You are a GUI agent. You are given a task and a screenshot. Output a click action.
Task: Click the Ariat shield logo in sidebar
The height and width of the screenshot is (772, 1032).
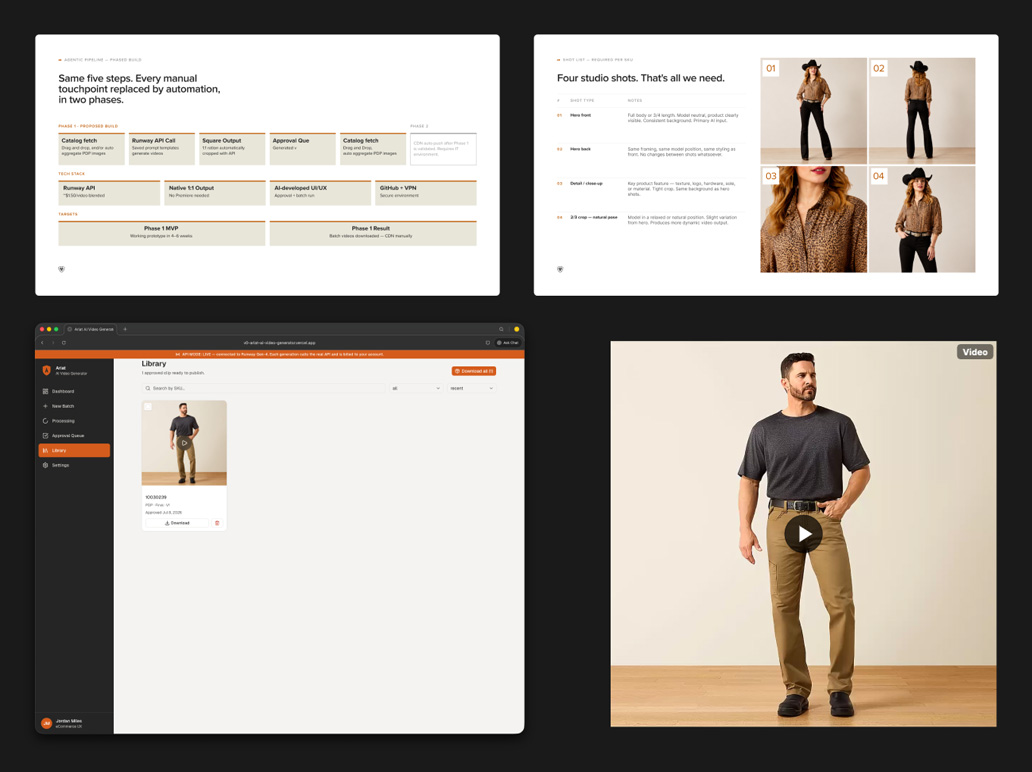click(46, 371)
